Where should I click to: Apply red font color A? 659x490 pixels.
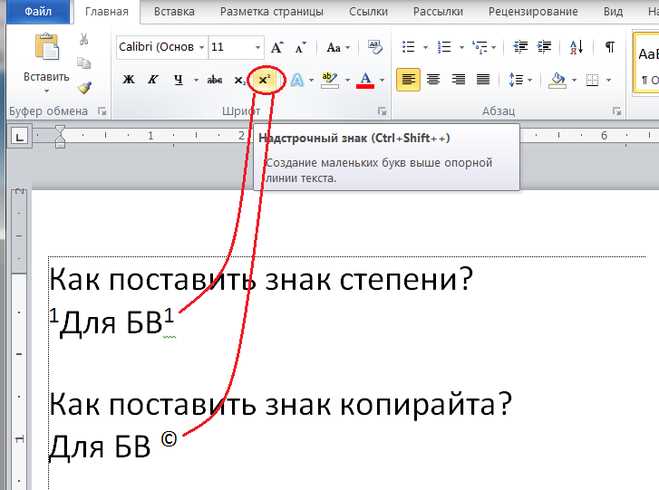pos(365,80)
